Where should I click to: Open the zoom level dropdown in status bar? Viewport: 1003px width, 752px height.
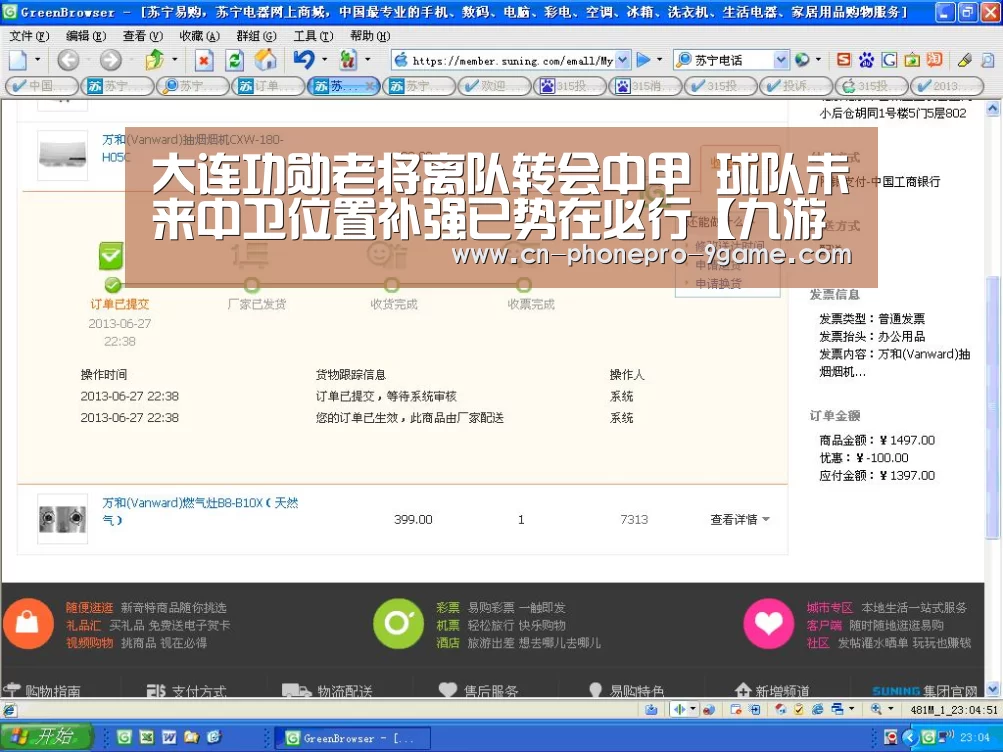[890, 709]
